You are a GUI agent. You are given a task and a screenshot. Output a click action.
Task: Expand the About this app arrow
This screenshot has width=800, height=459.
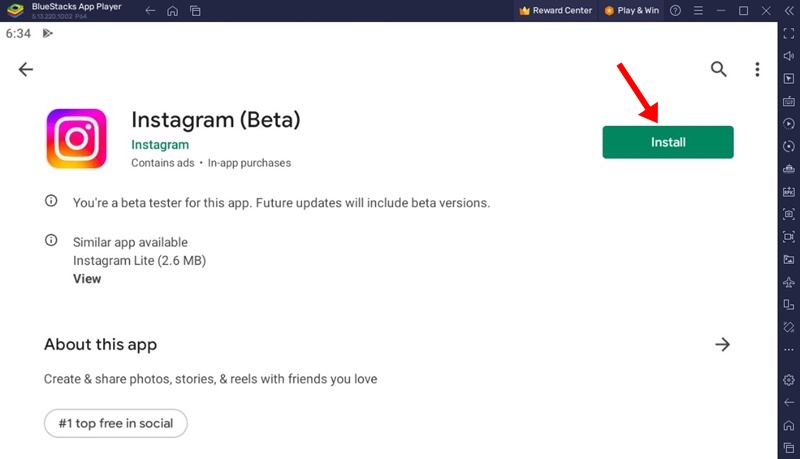tap(722, 345)
